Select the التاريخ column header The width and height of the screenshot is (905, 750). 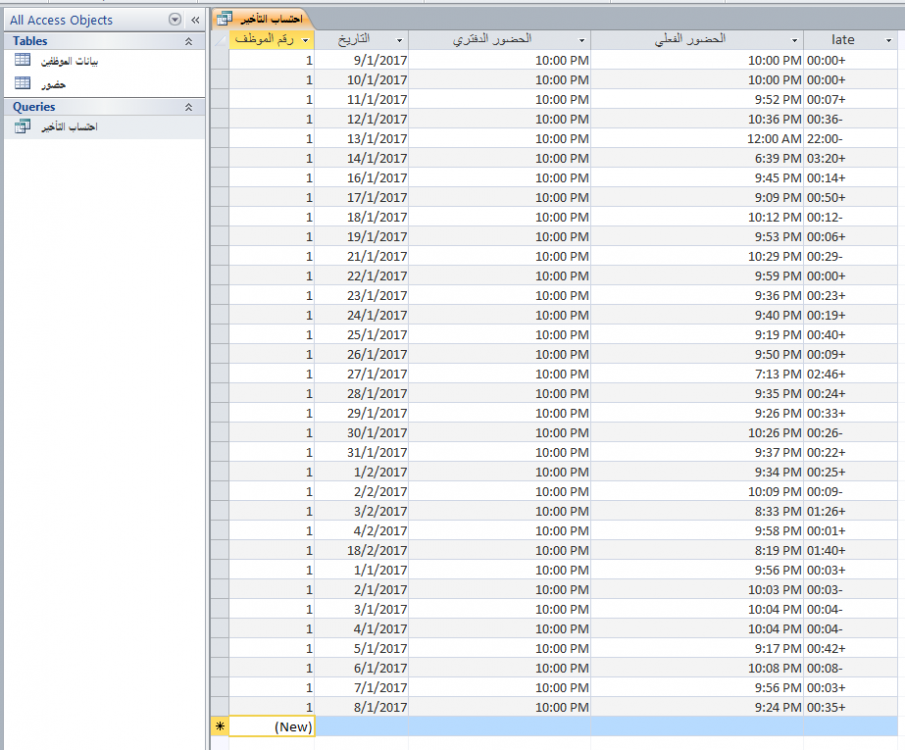[361, 40]
